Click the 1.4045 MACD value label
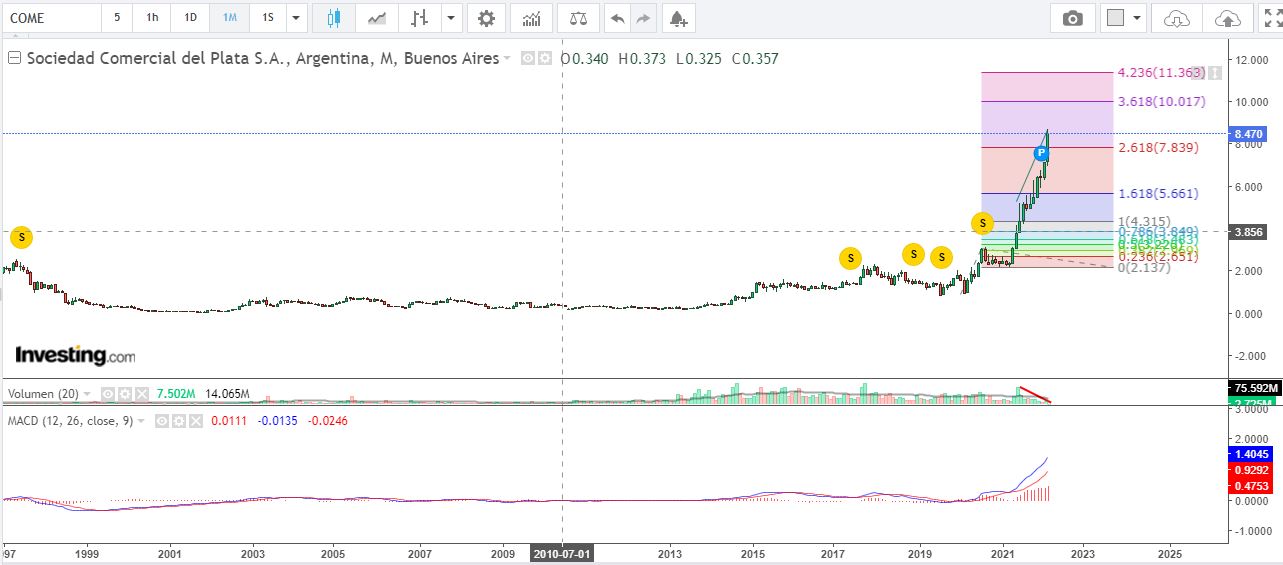Viewport: 1283px width, 565px height. coord(1251,453)
